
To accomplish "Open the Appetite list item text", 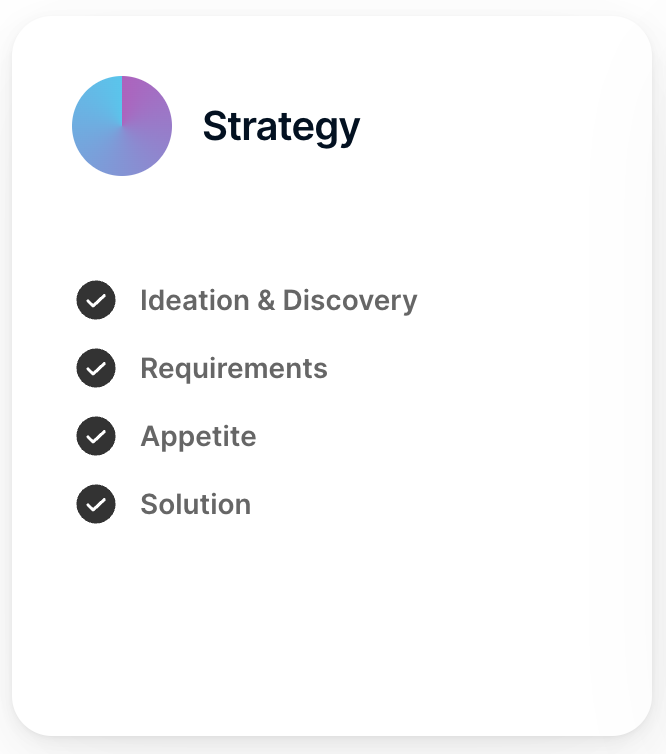I will coord(198,437).
